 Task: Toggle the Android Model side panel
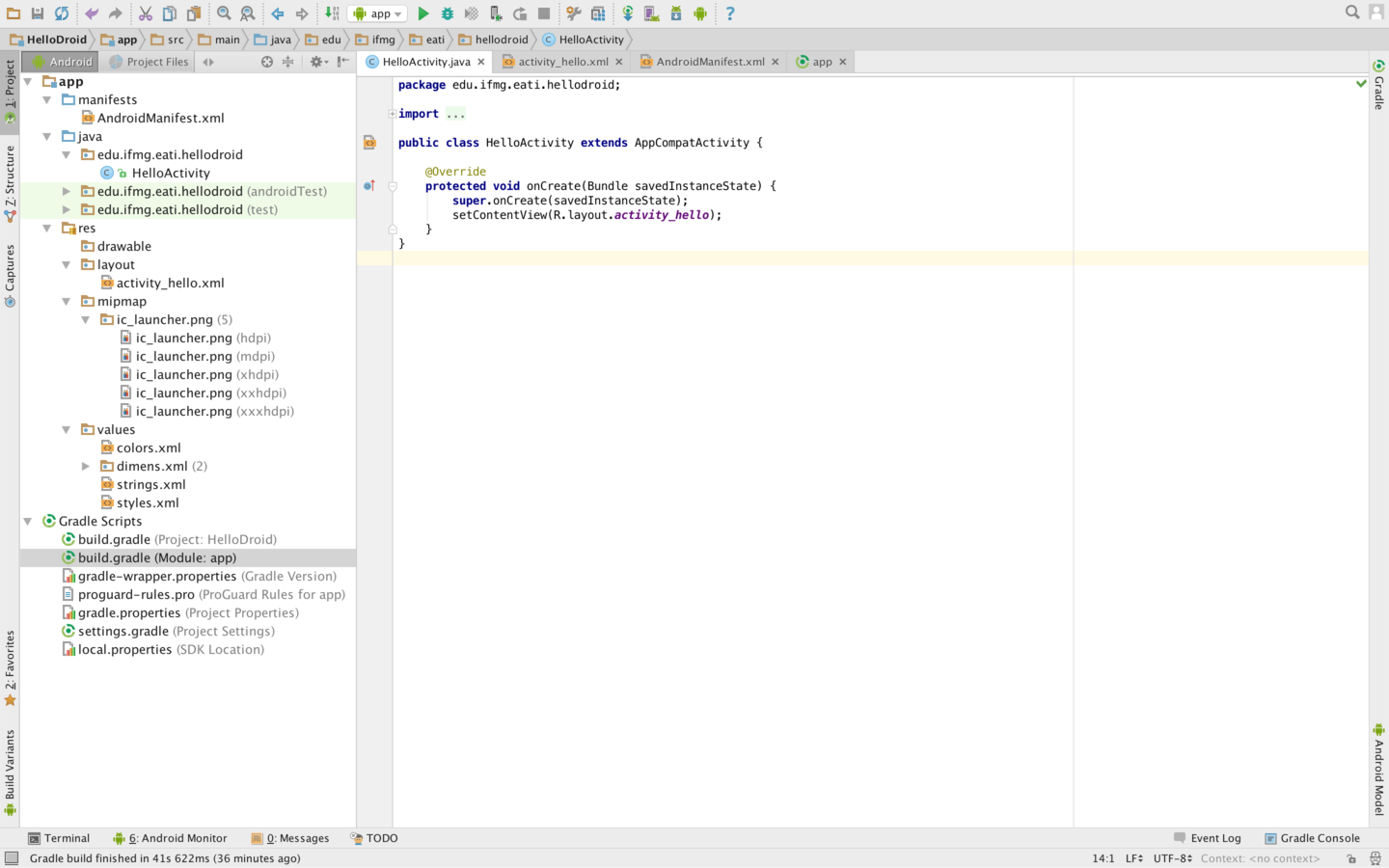click(1378, 769)
